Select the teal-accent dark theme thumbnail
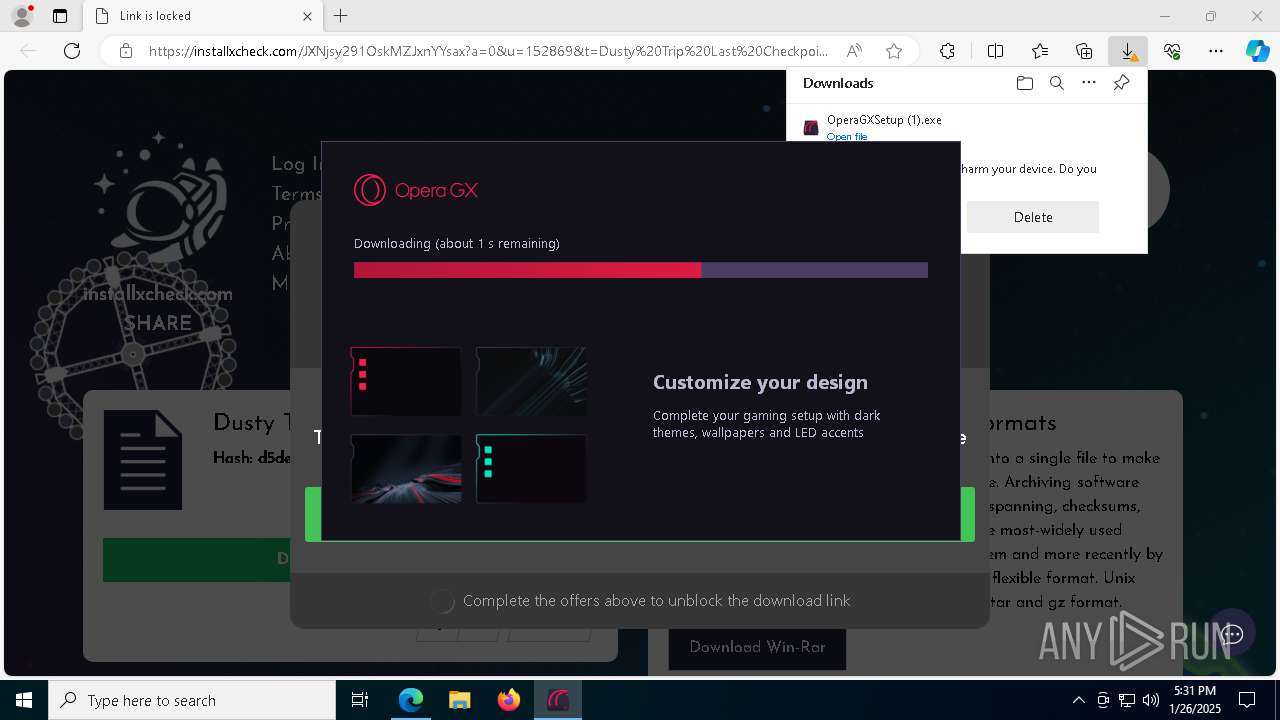The width and height of the screenshot is (1280, 720). point(531,469)
